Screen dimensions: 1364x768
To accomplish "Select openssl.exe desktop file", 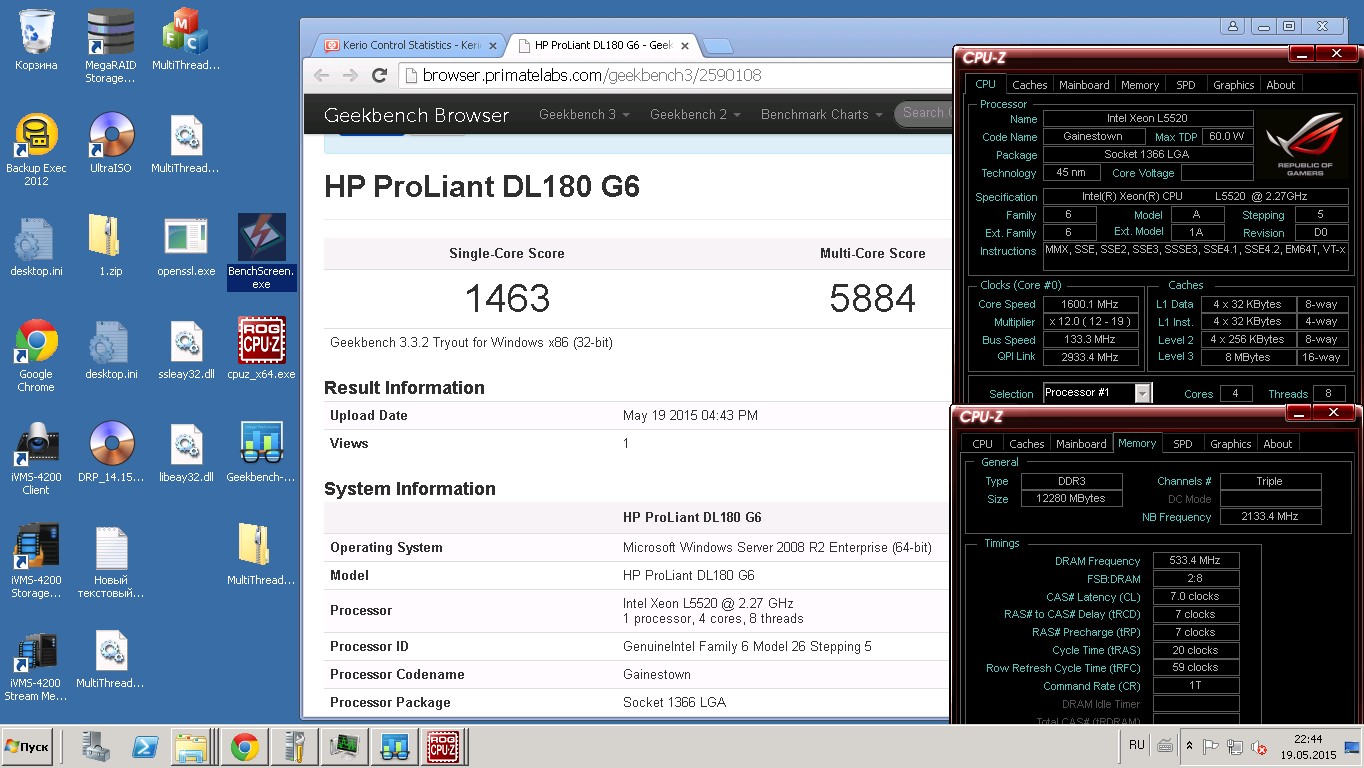I will click(186, 246).
